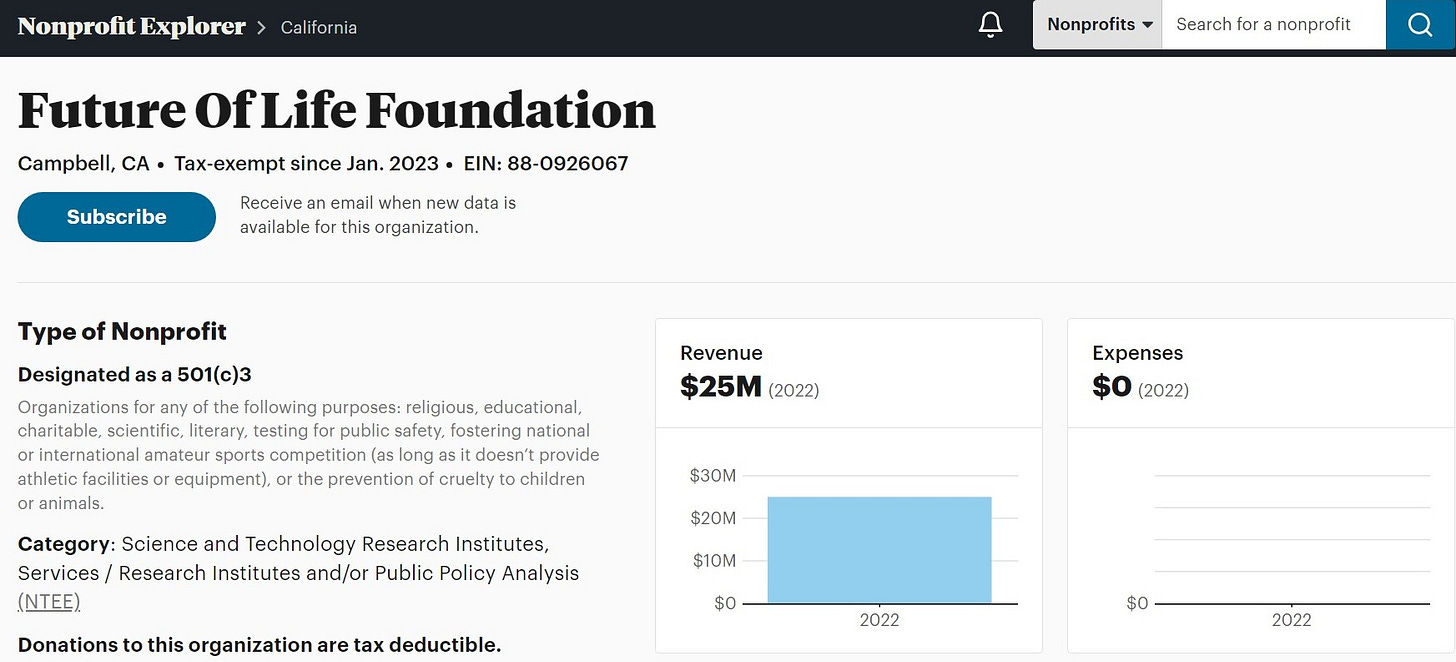Click the Revenue card title

pyautogui.click(x=721, y=353)
